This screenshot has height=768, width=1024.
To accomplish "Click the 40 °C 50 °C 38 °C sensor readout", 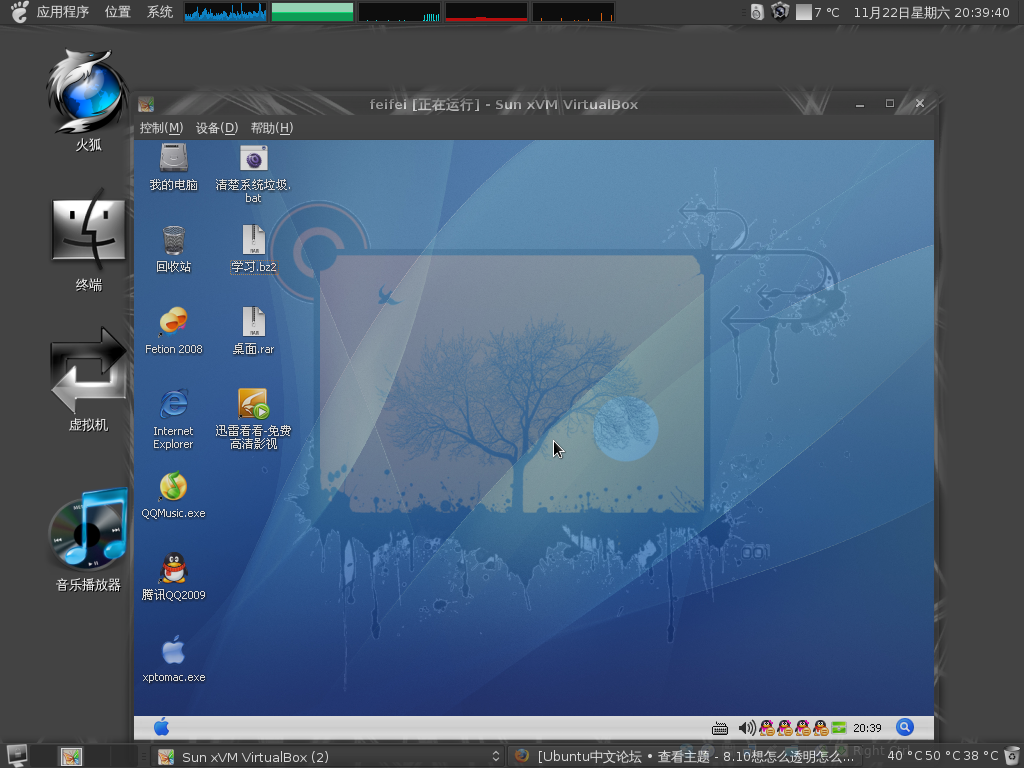I will click(x=943, y=756).
